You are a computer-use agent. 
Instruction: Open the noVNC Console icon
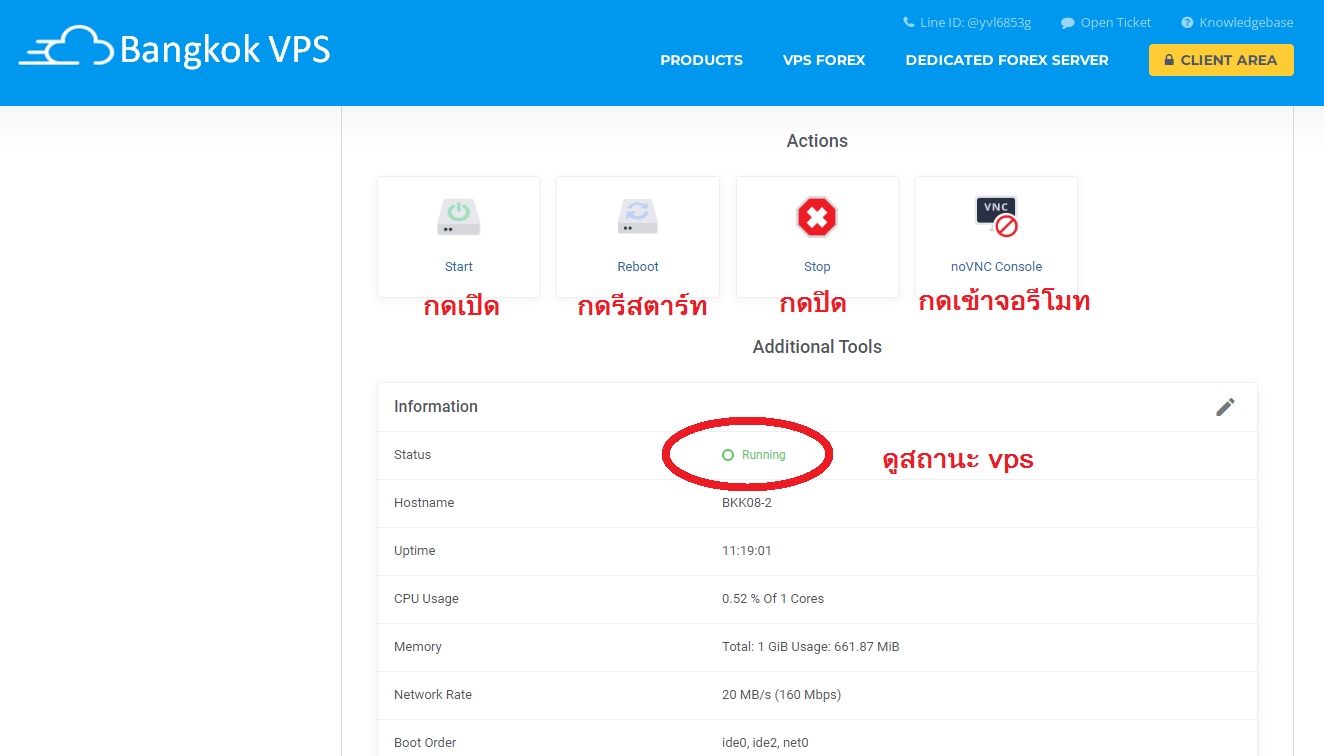996,216
